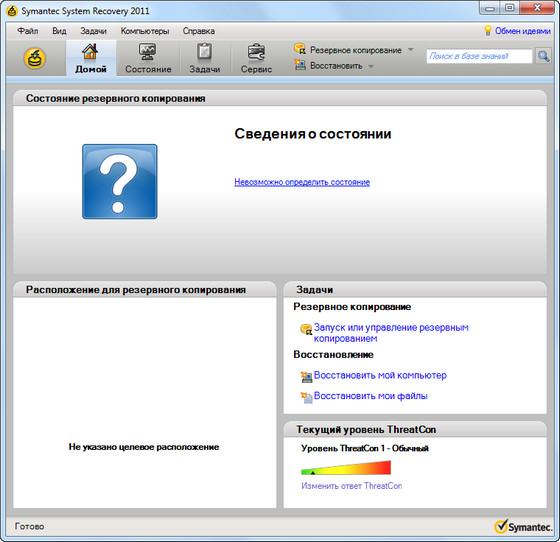560x542 pixels.
Task: Switch to the Состояние tab
Action: [148, 58]
